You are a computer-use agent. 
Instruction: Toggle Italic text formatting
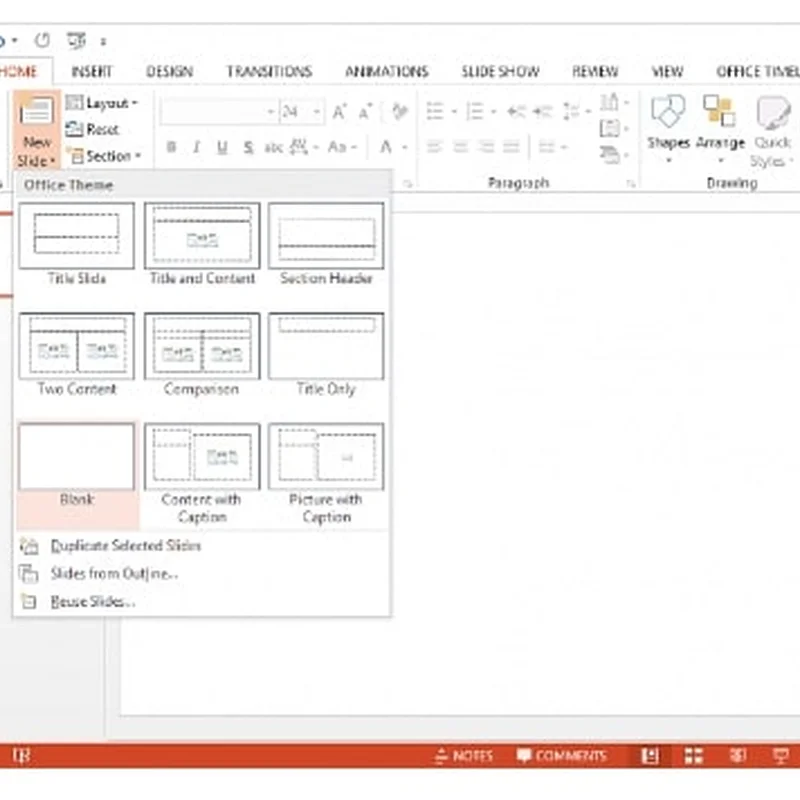coord(196,148)
